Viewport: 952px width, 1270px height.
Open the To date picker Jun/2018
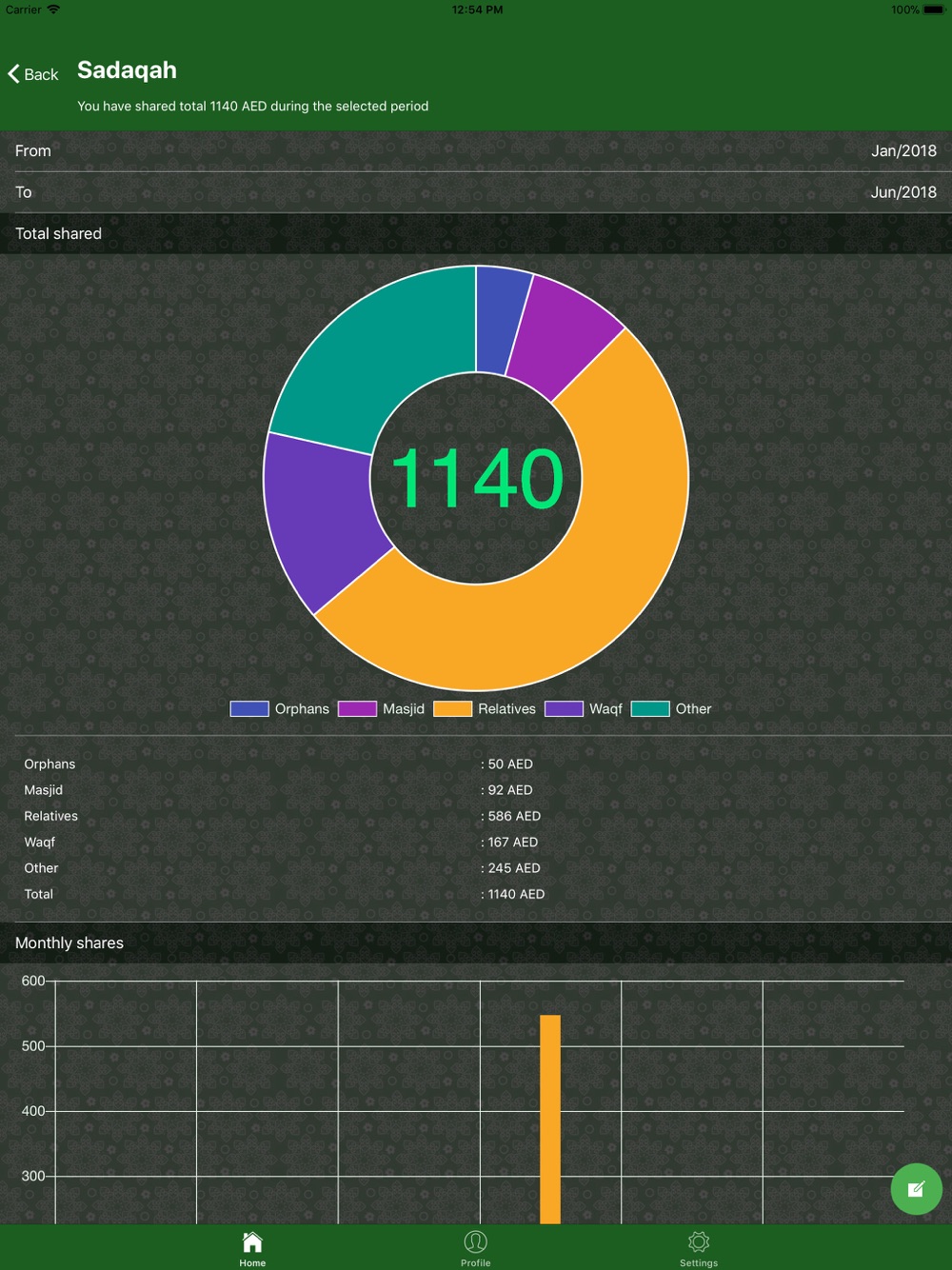coord(476,192)
